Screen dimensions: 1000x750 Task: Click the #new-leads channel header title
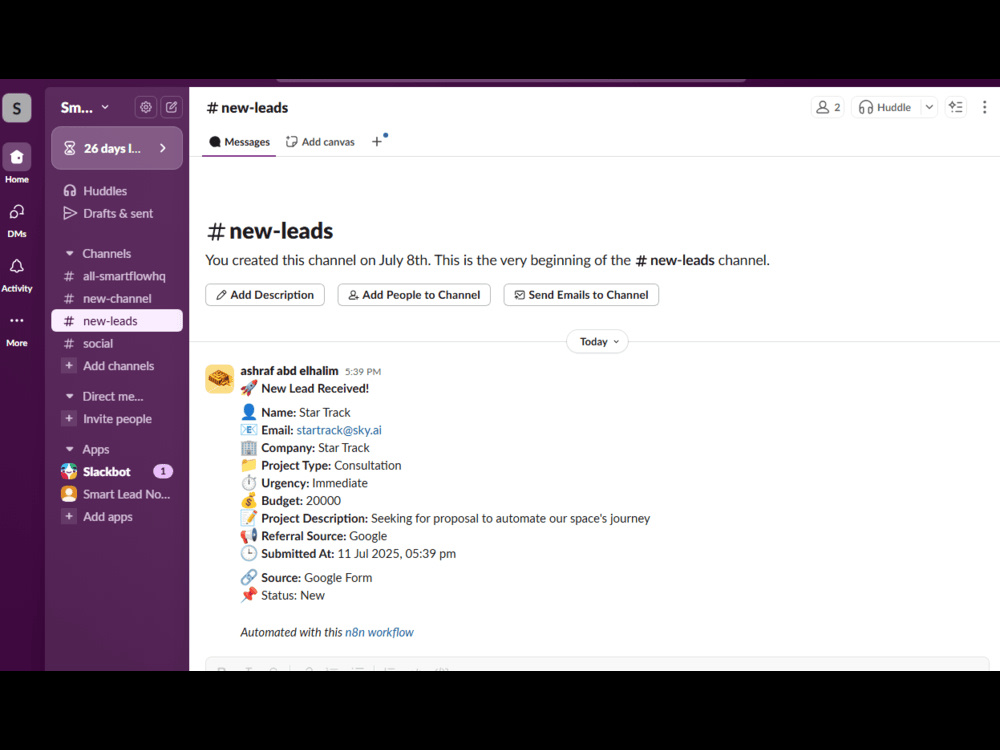click(x=247, y=108)
